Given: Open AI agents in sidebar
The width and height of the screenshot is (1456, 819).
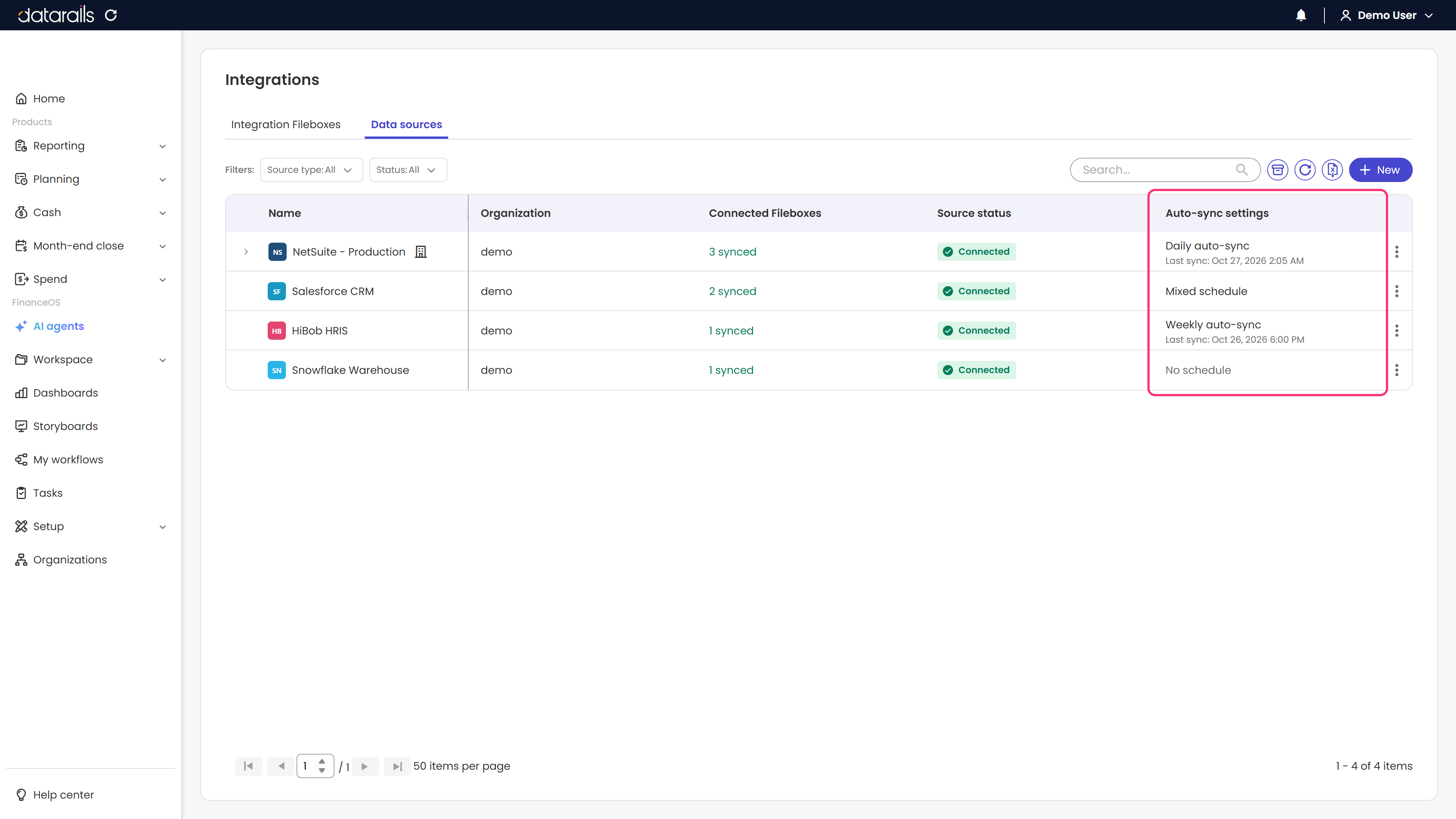Looking at the screenshot, I should [58, 326].
